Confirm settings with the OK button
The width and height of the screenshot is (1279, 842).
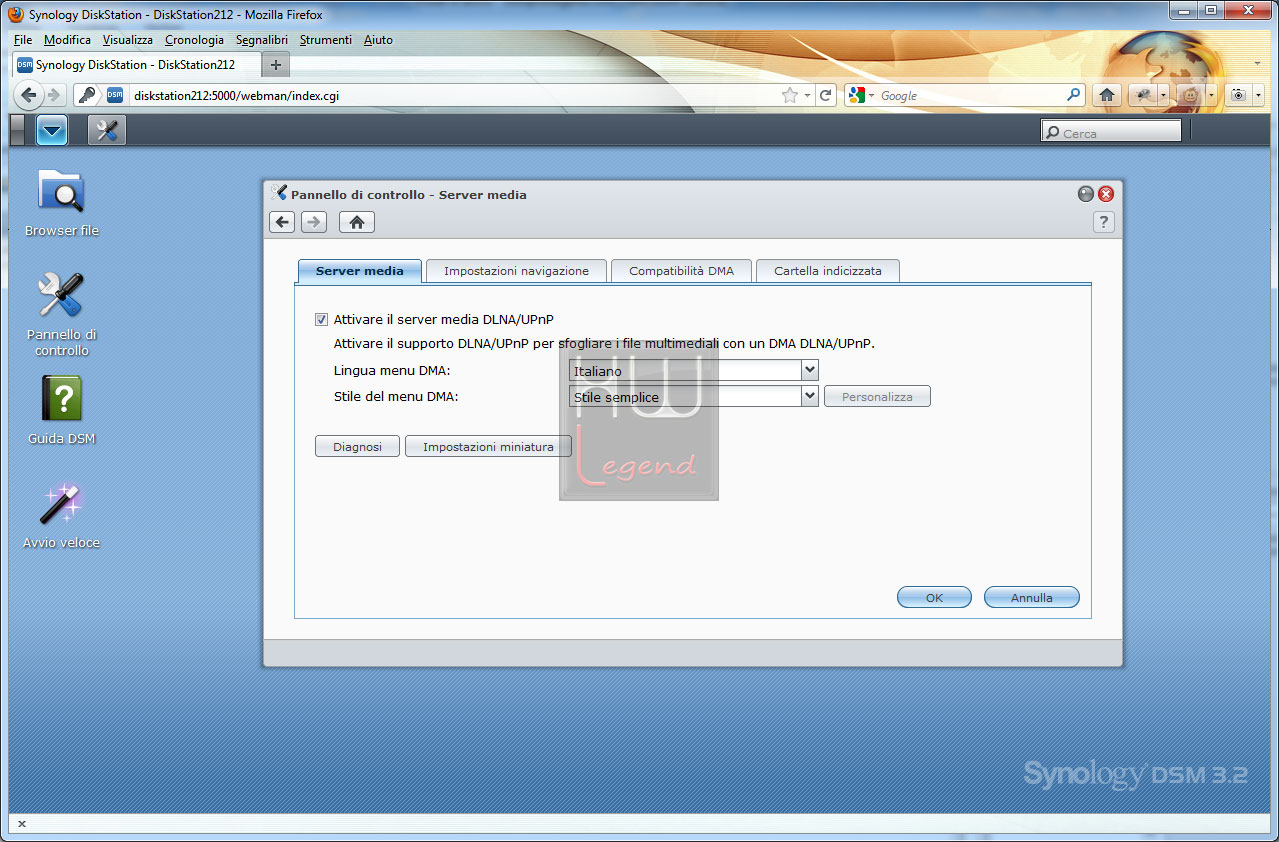point(934,597)
